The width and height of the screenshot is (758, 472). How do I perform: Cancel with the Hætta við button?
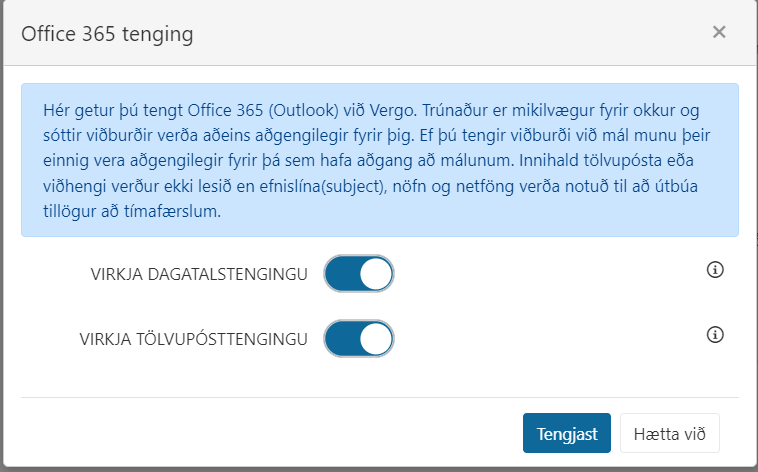[670, 433]
